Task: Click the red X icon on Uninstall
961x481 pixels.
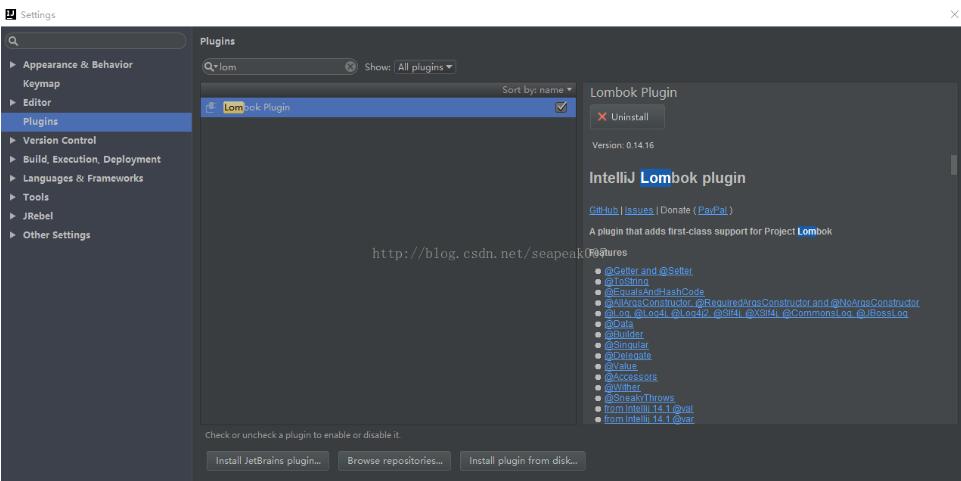Action: point(602,116)
